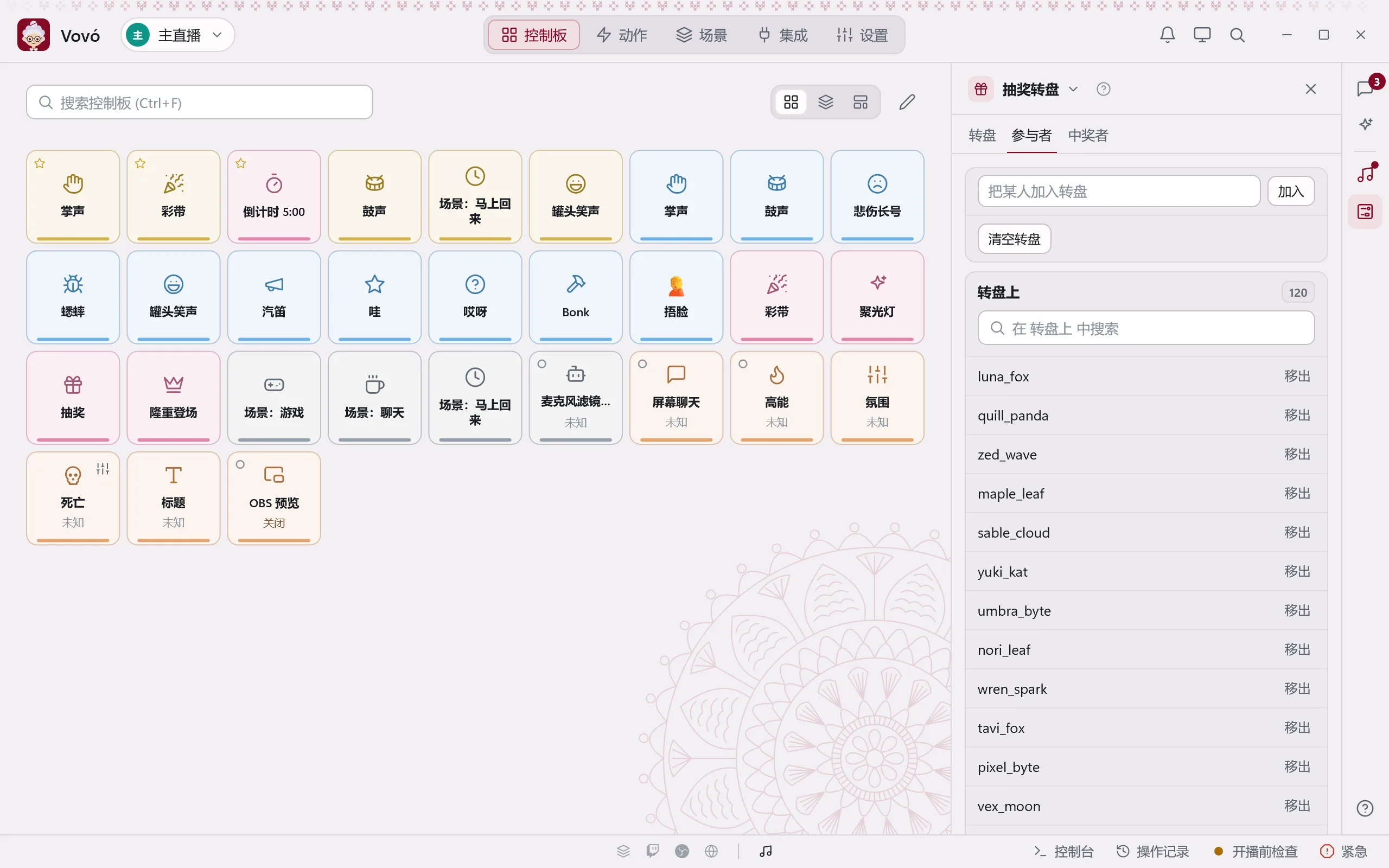Switch to the 中奖者 tab
This screenshot has height=868, width=1389.
(1088, 136)
